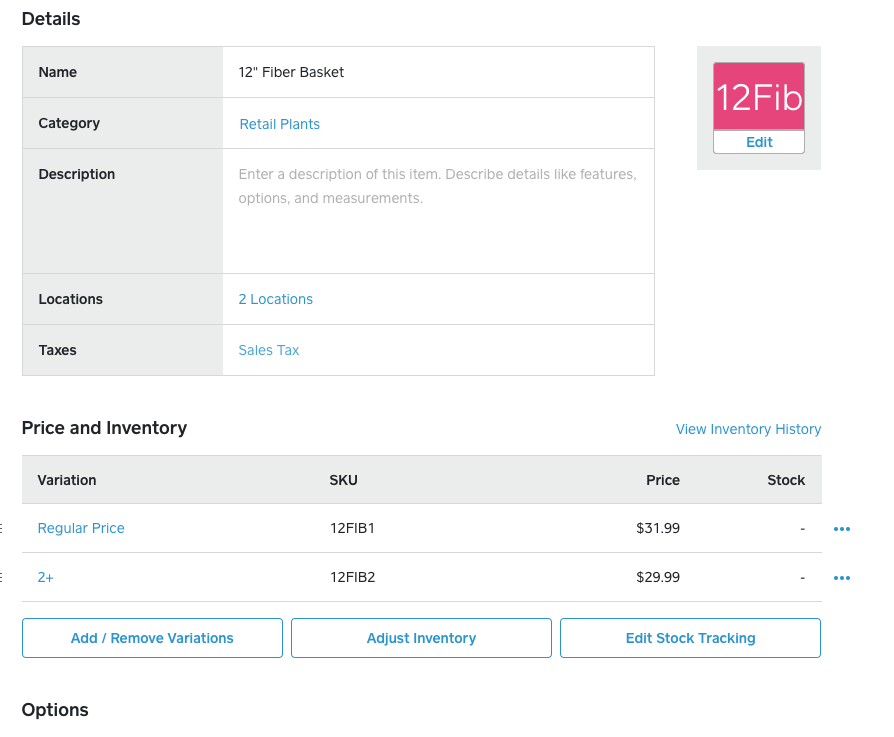This screenshot has height=737, width=894.
Task: Click Add / Remove Variations button
Action: coord(152,638)
